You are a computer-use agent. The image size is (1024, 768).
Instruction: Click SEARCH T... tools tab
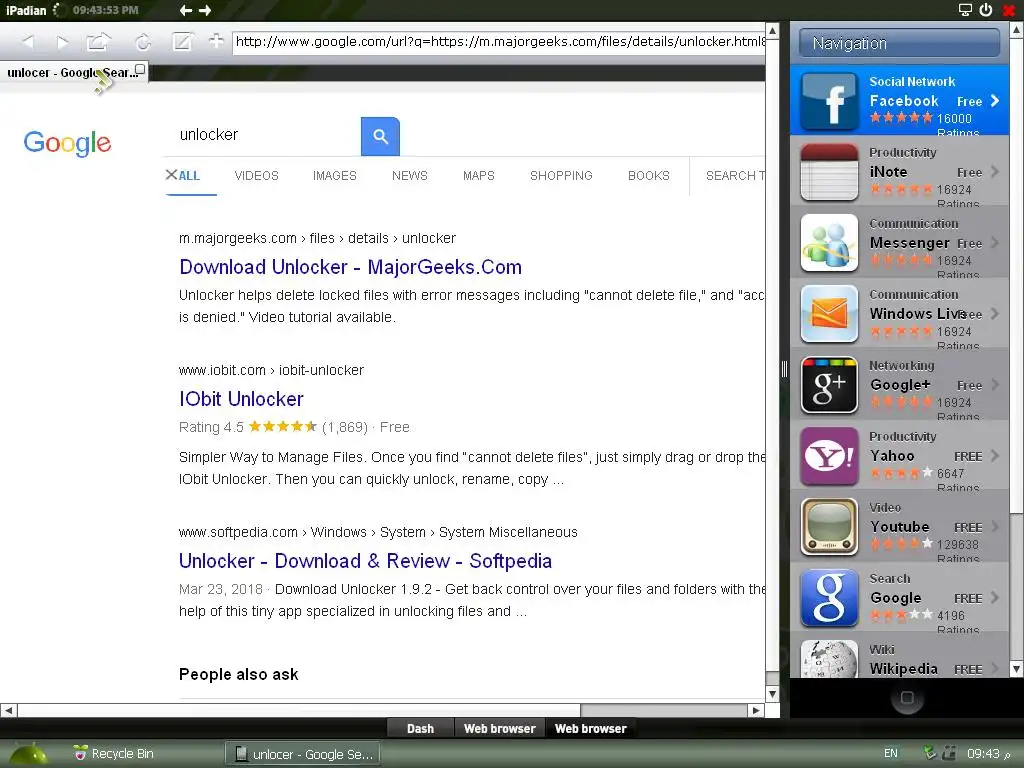(x=735, y=176)
